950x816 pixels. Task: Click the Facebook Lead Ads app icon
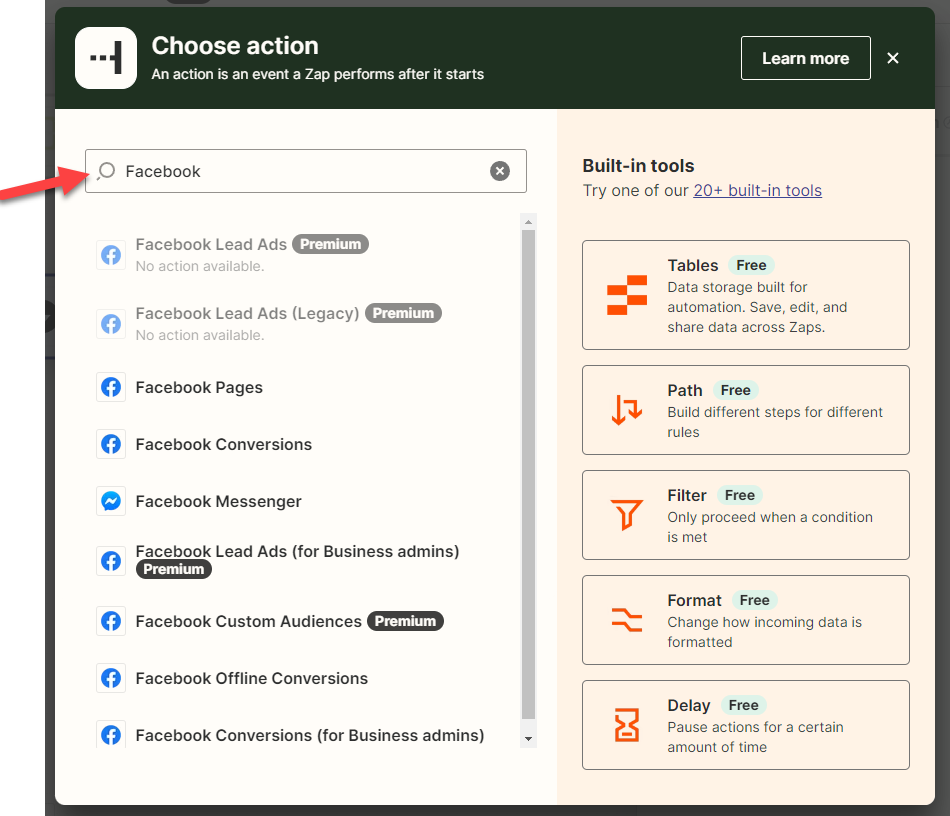pos(111,255)
